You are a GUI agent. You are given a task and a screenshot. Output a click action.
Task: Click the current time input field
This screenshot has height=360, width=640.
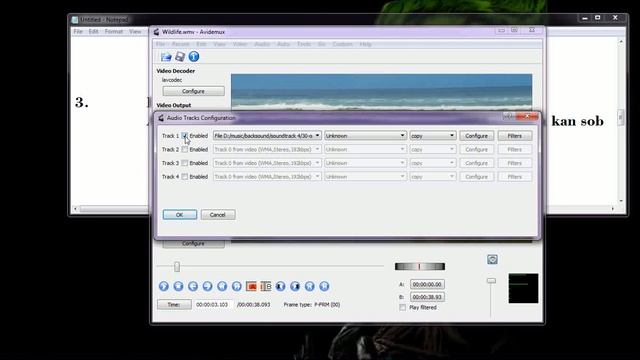(214, 304)
